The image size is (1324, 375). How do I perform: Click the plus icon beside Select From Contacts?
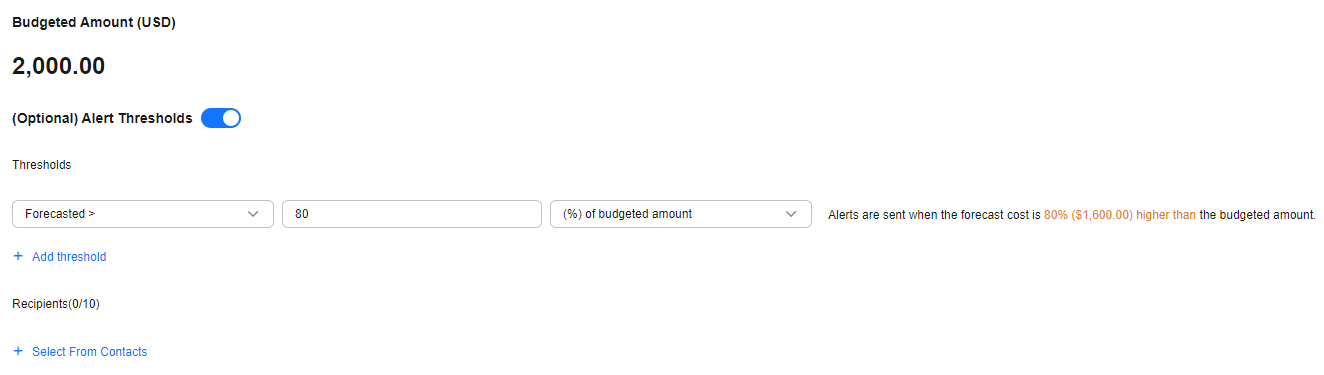(18, 352)
